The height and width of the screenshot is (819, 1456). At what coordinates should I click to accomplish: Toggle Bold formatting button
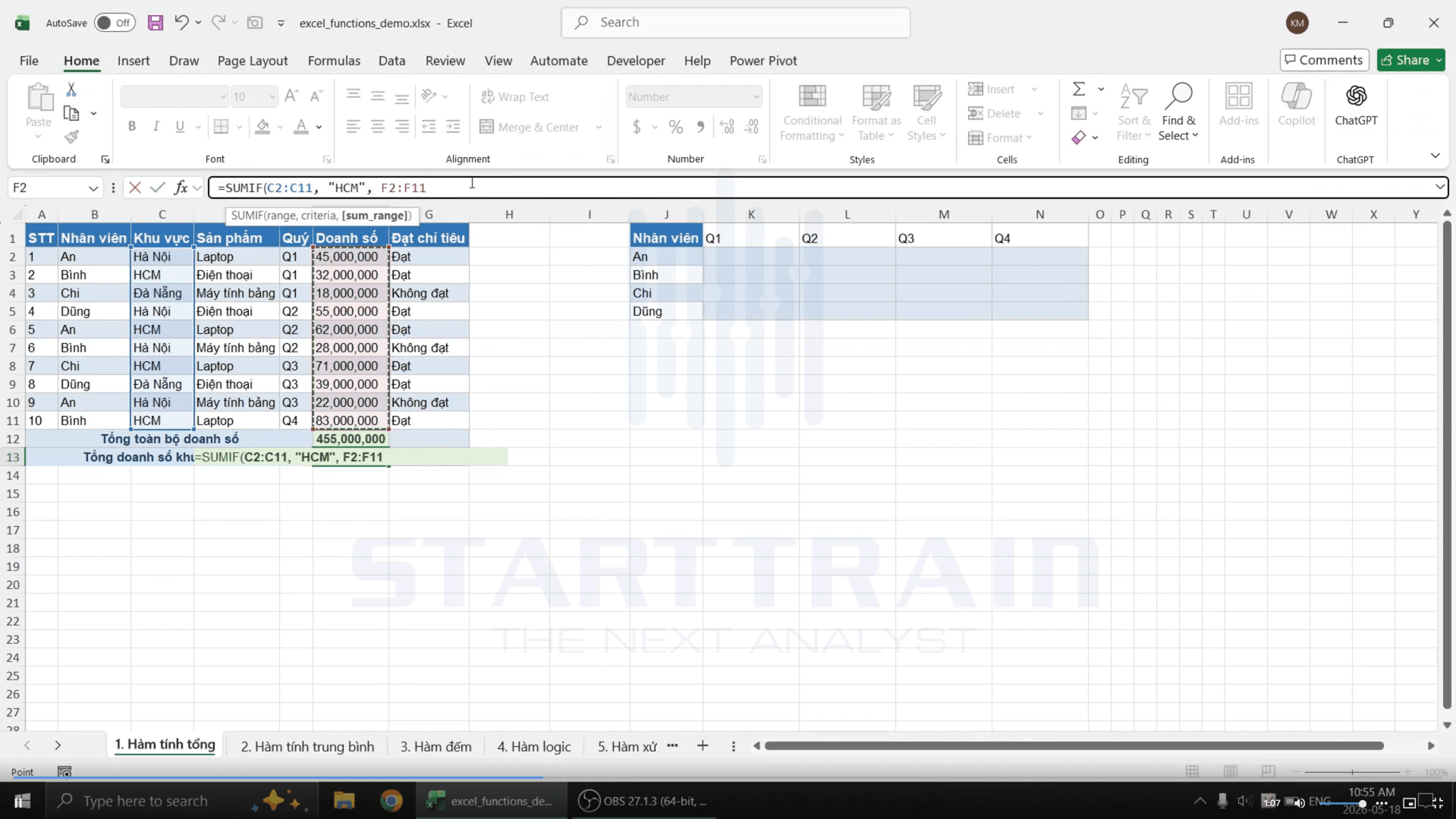point(132,127)
